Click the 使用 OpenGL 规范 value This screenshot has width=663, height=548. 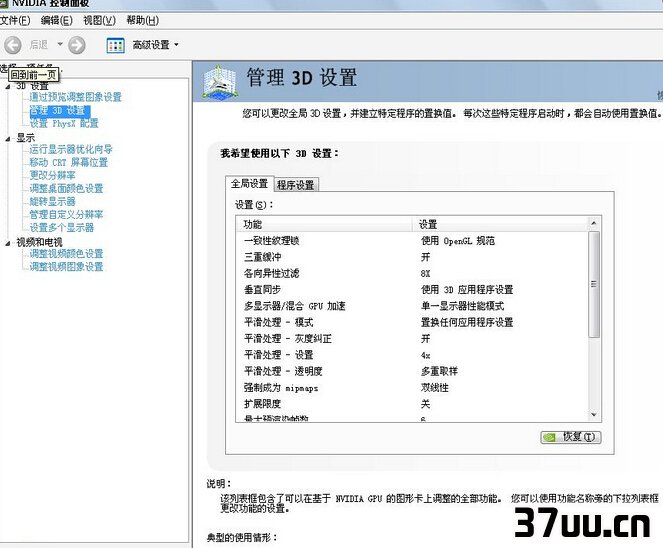pos(458,241)
